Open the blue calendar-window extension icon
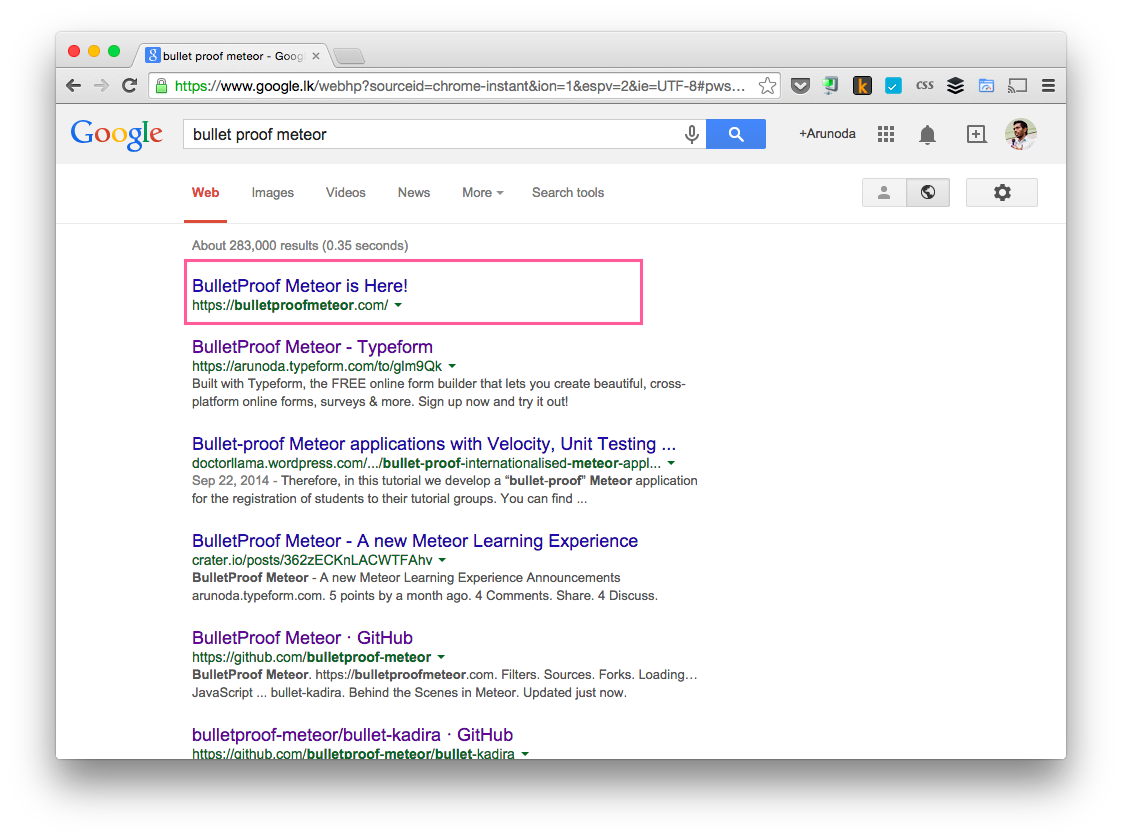Screen dimensions: 1122x839 (986, 86)
